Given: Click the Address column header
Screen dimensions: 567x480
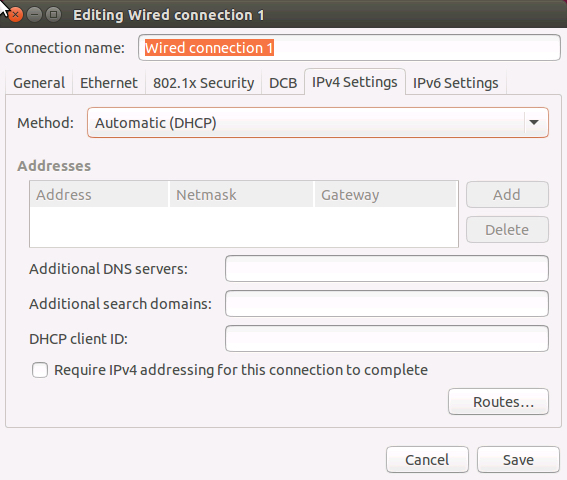Looking at the screenshot, I should [x=99, y=195].
